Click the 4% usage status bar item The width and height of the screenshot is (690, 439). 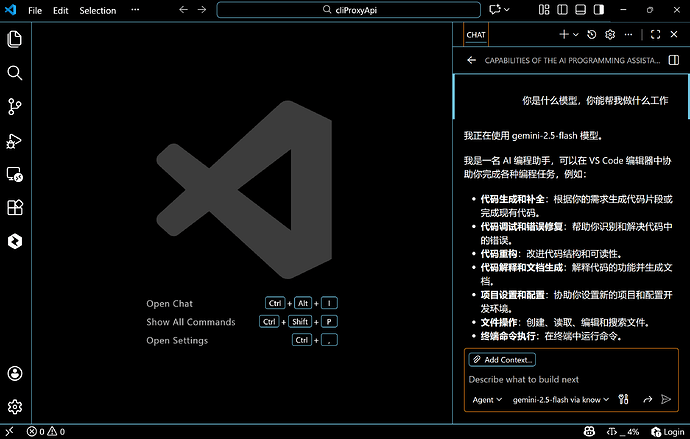623,432
